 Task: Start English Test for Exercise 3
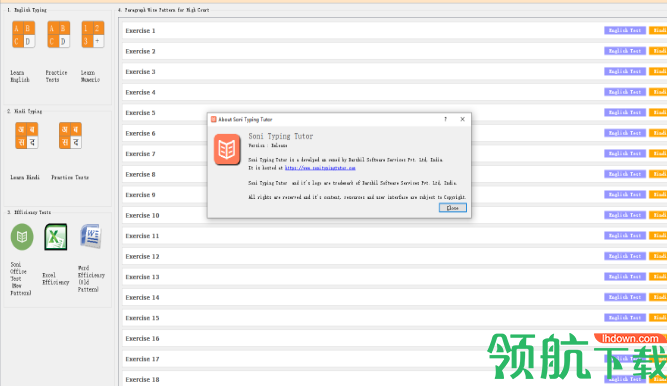tap(625, 71)
